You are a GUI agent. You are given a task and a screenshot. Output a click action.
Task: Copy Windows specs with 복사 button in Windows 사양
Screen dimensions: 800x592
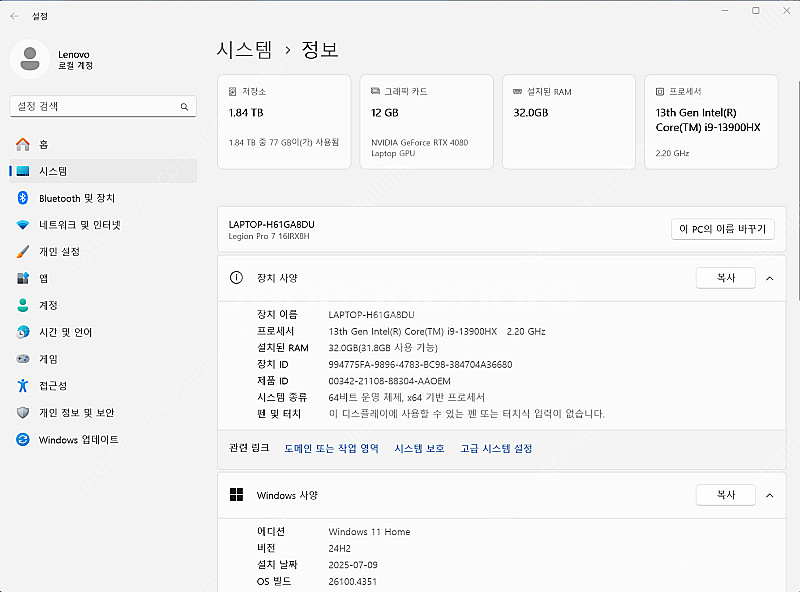(726, 495)
